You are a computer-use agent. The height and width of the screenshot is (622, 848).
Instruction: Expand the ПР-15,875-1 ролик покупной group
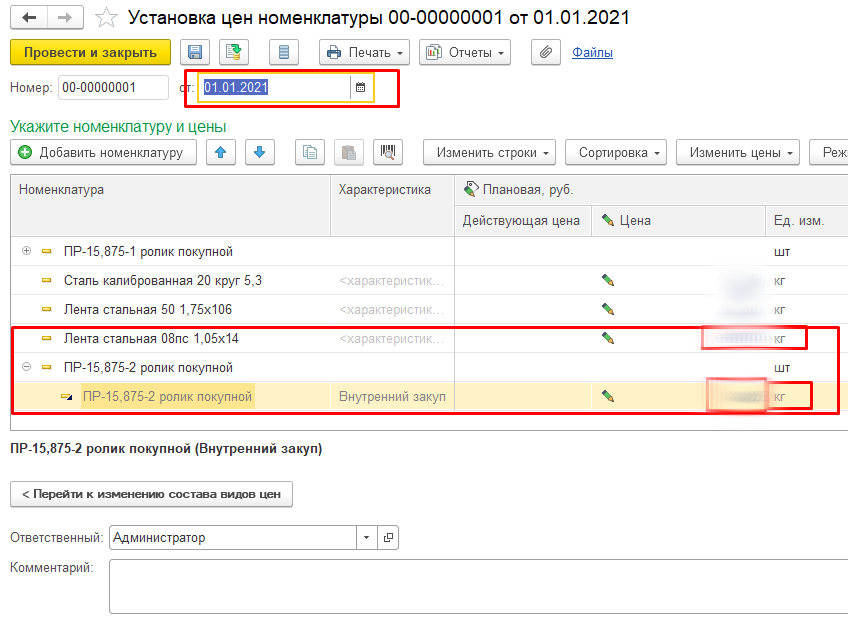point(26,251)
